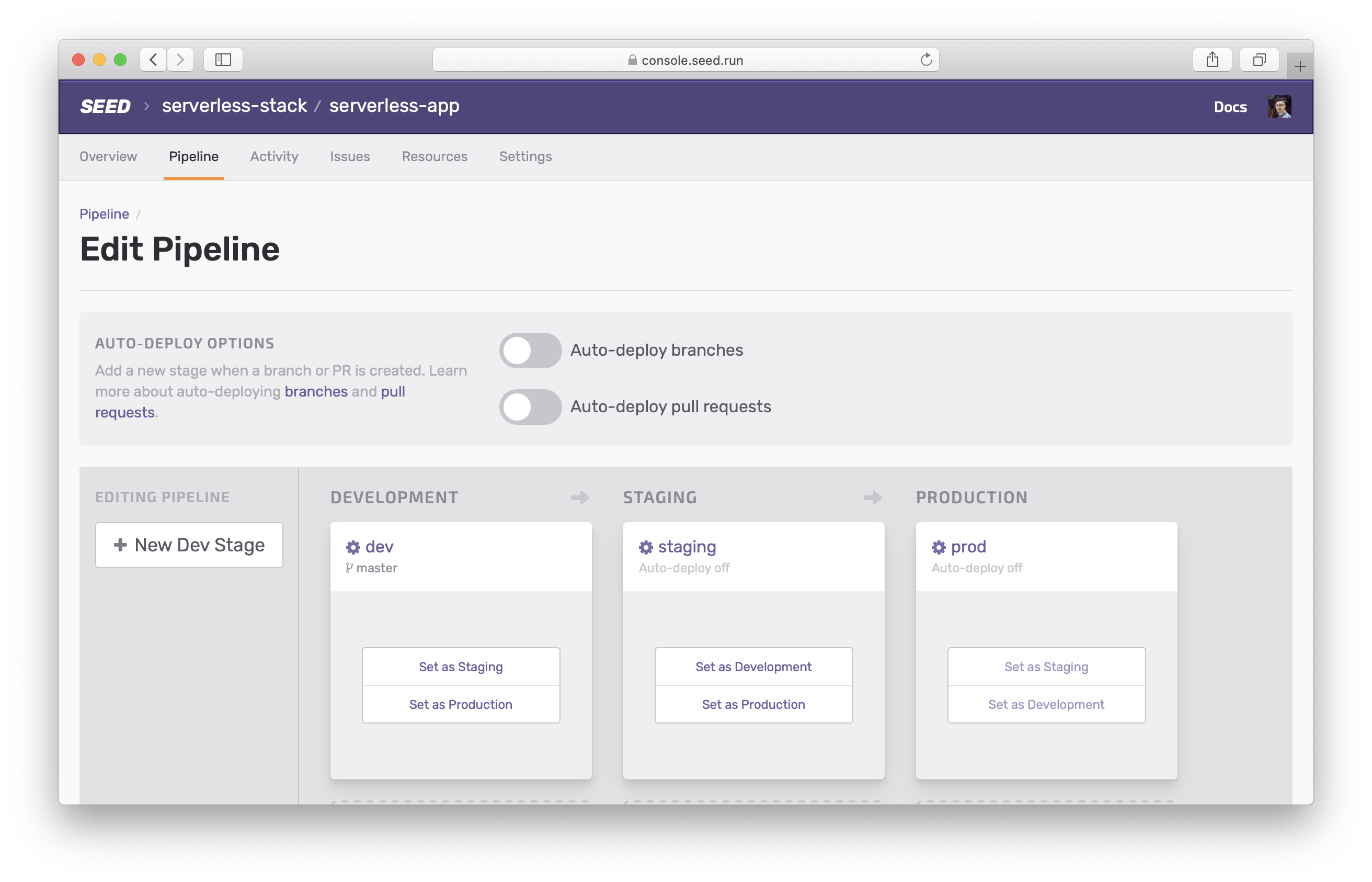Go forward with Safari forward arrow
Viewport: 1372px width, 882px height.
(180, 60)
